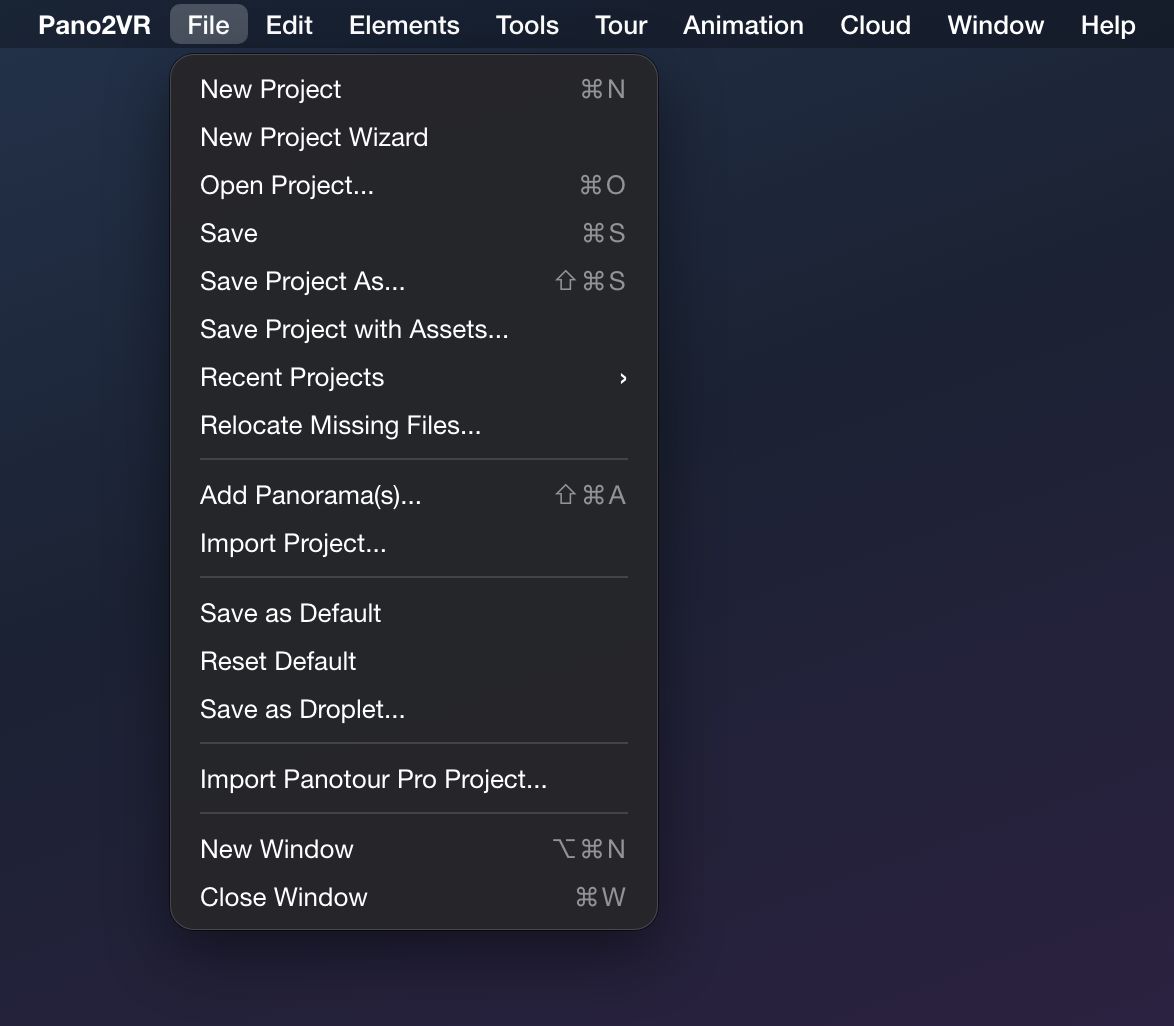Viewport: 1174px width, 1026px height.
Task: Open the Cloud menu
Action: 875,25
